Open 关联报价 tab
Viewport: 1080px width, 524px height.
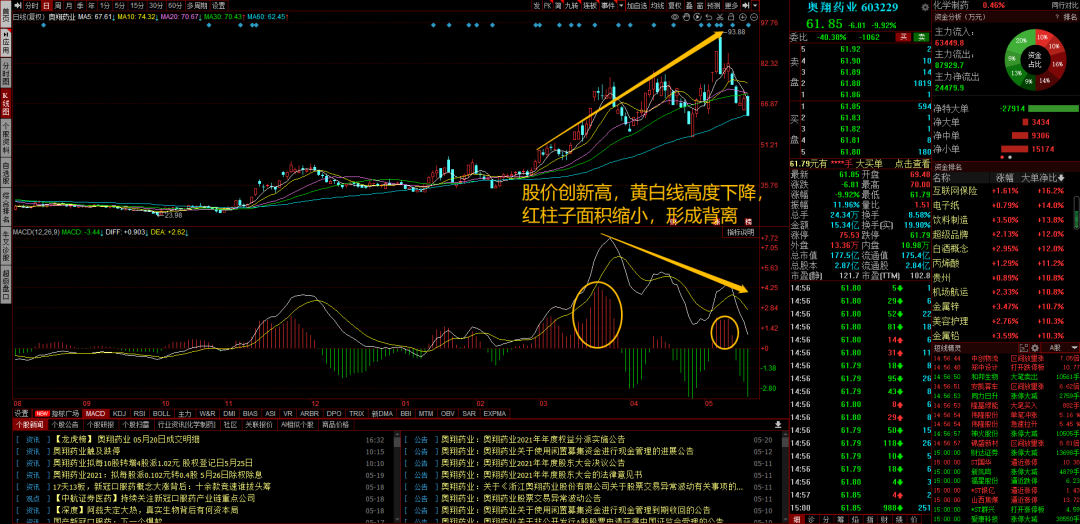(x=258, y=425)
